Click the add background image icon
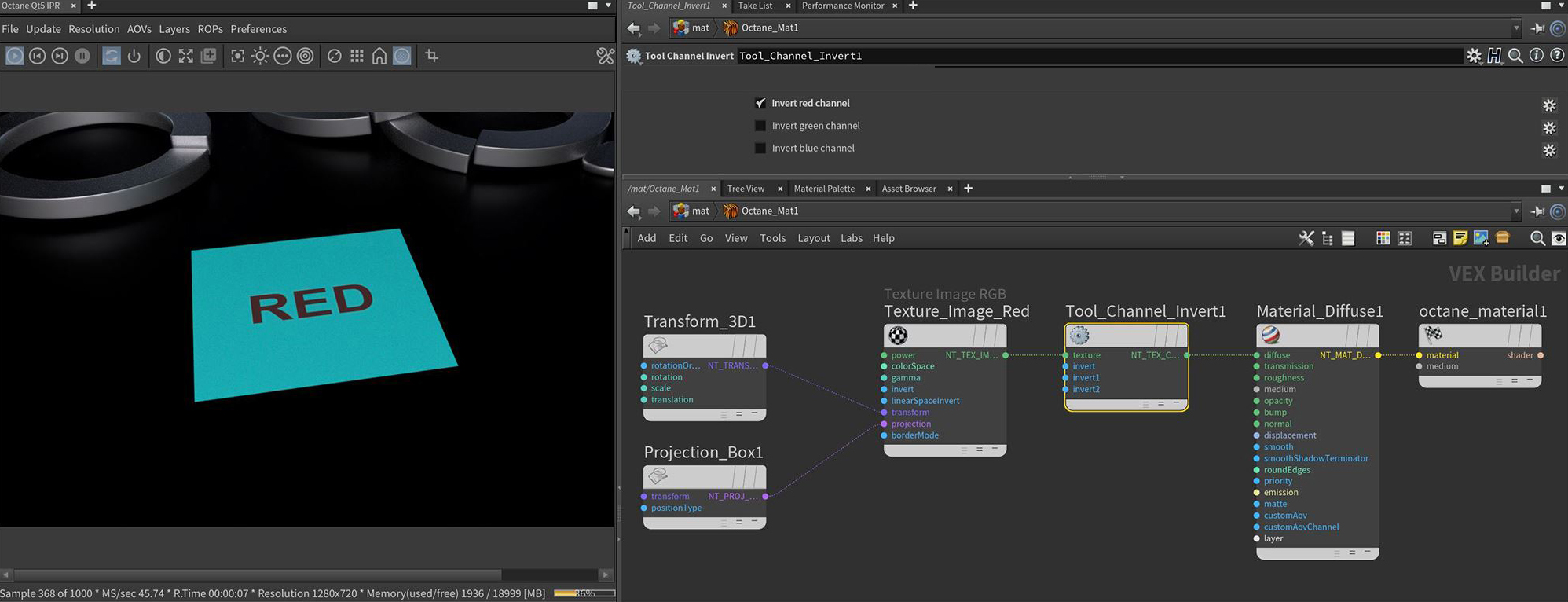The height and width of the screenshot is (602, 1568). tap(1481, 238)
